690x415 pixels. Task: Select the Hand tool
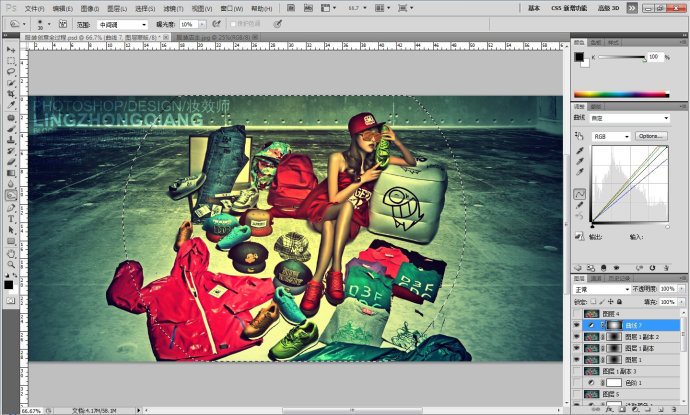[11, 254]
